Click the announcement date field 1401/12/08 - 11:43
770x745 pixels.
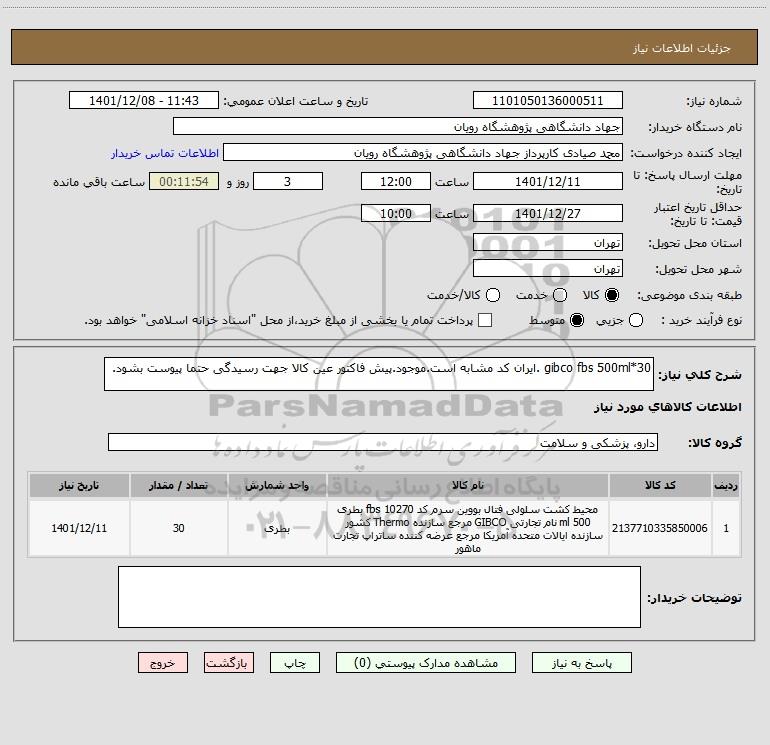pyautogui.click(x=143, y=100)
